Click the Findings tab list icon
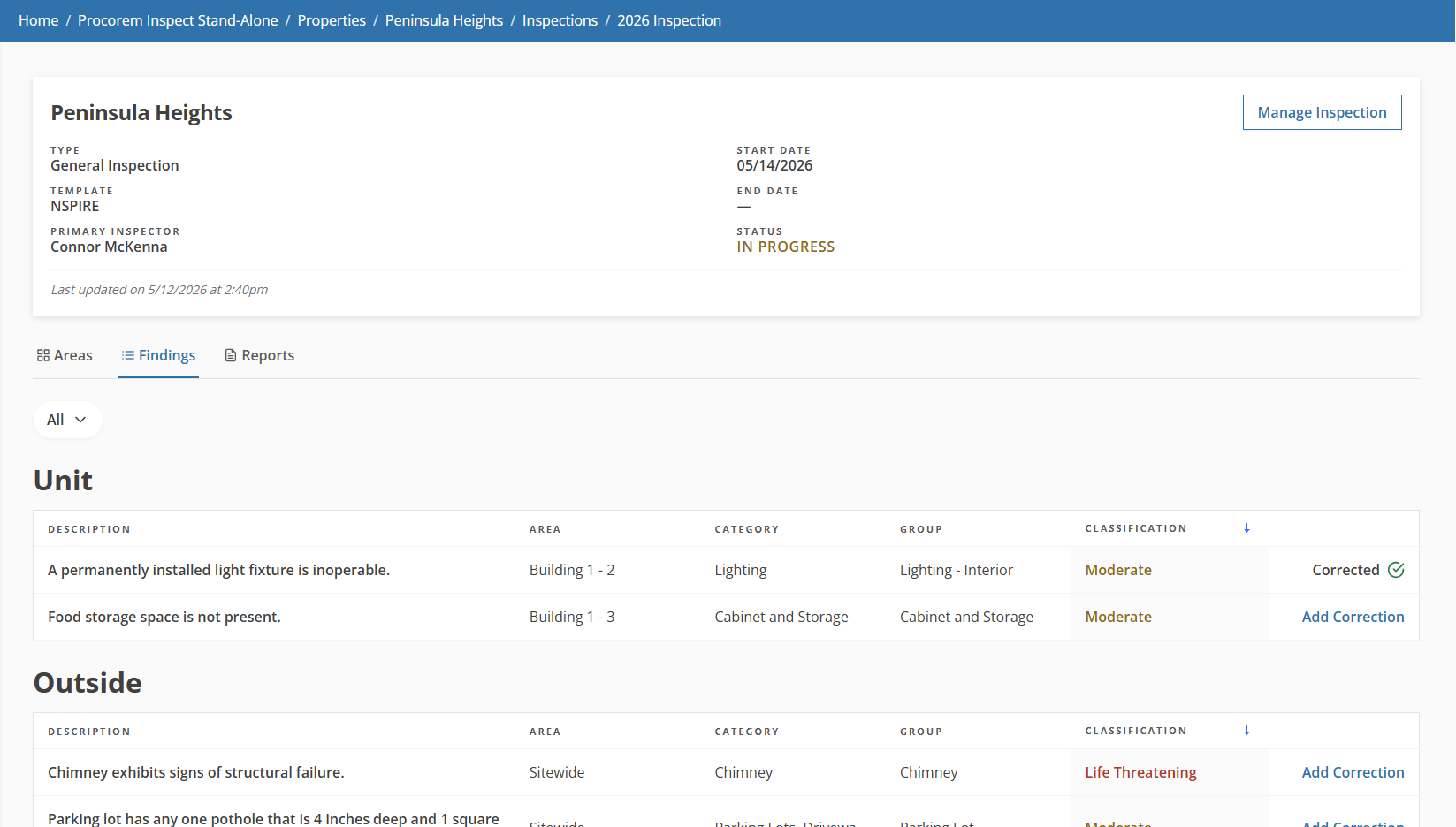This screenshot has width=1456, height=827. (128, 355)
